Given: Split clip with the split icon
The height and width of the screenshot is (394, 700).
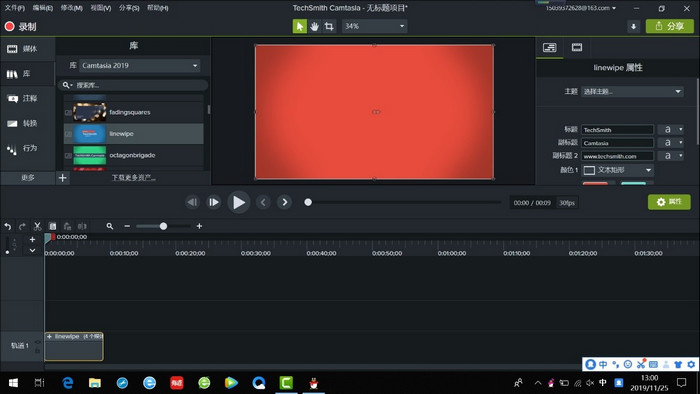Looking at the screenshot, I should tap(82, 226).
